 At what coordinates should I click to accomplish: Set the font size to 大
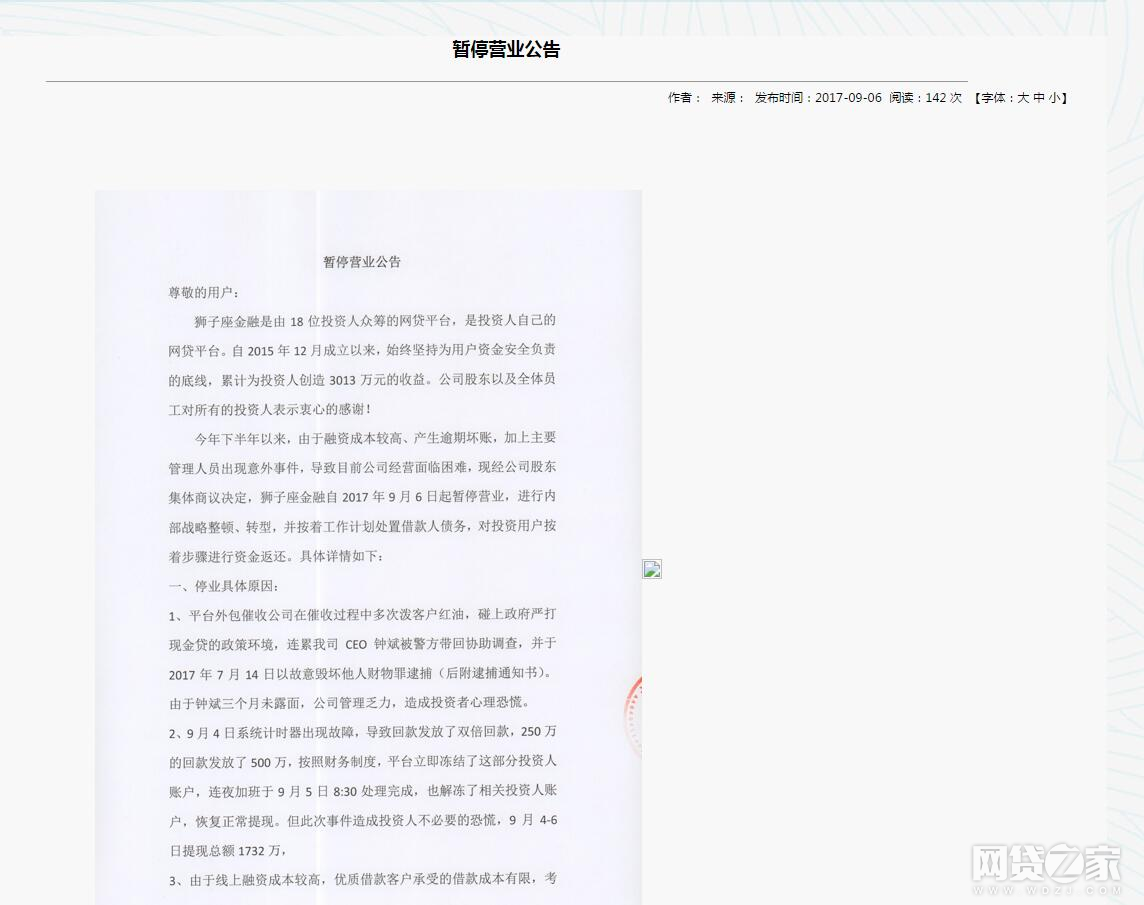pyautogui.click(x=1023, y=98)
